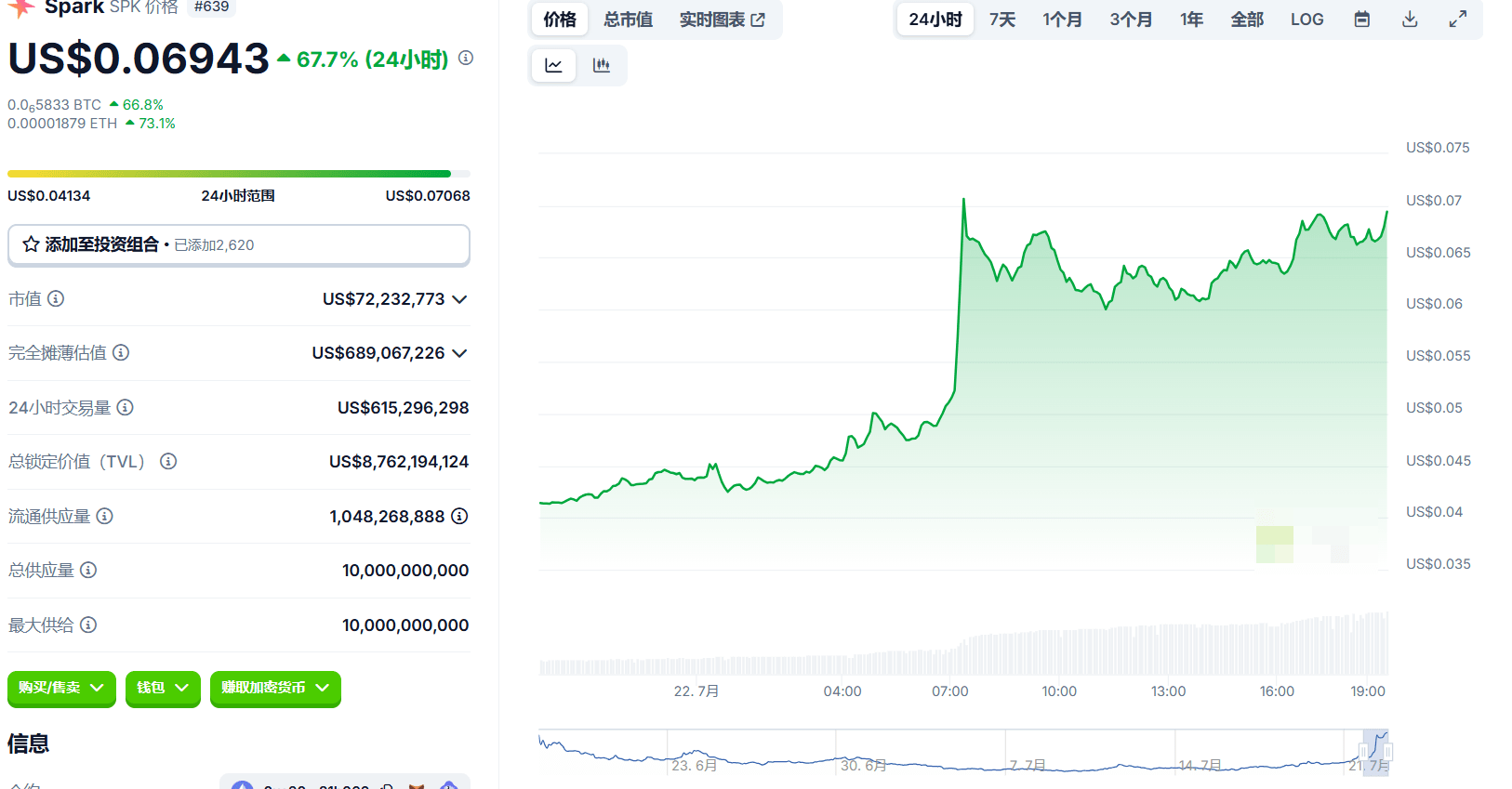The height and width of the screenshot is (789, 1512).
Task: Click the info icon beside 总供应量
Action: point(88,570)
